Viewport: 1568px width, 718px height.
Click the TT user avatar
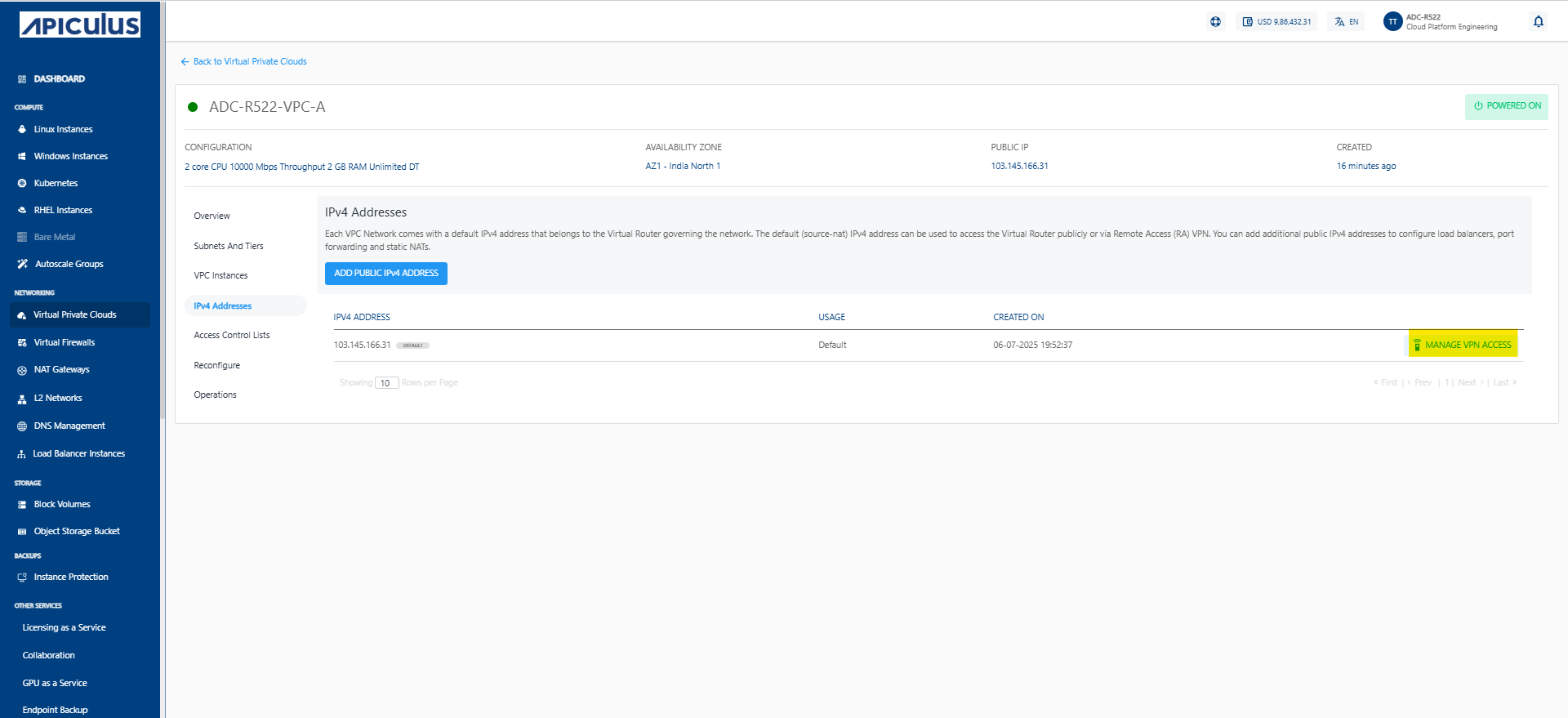coord(1392,22)
